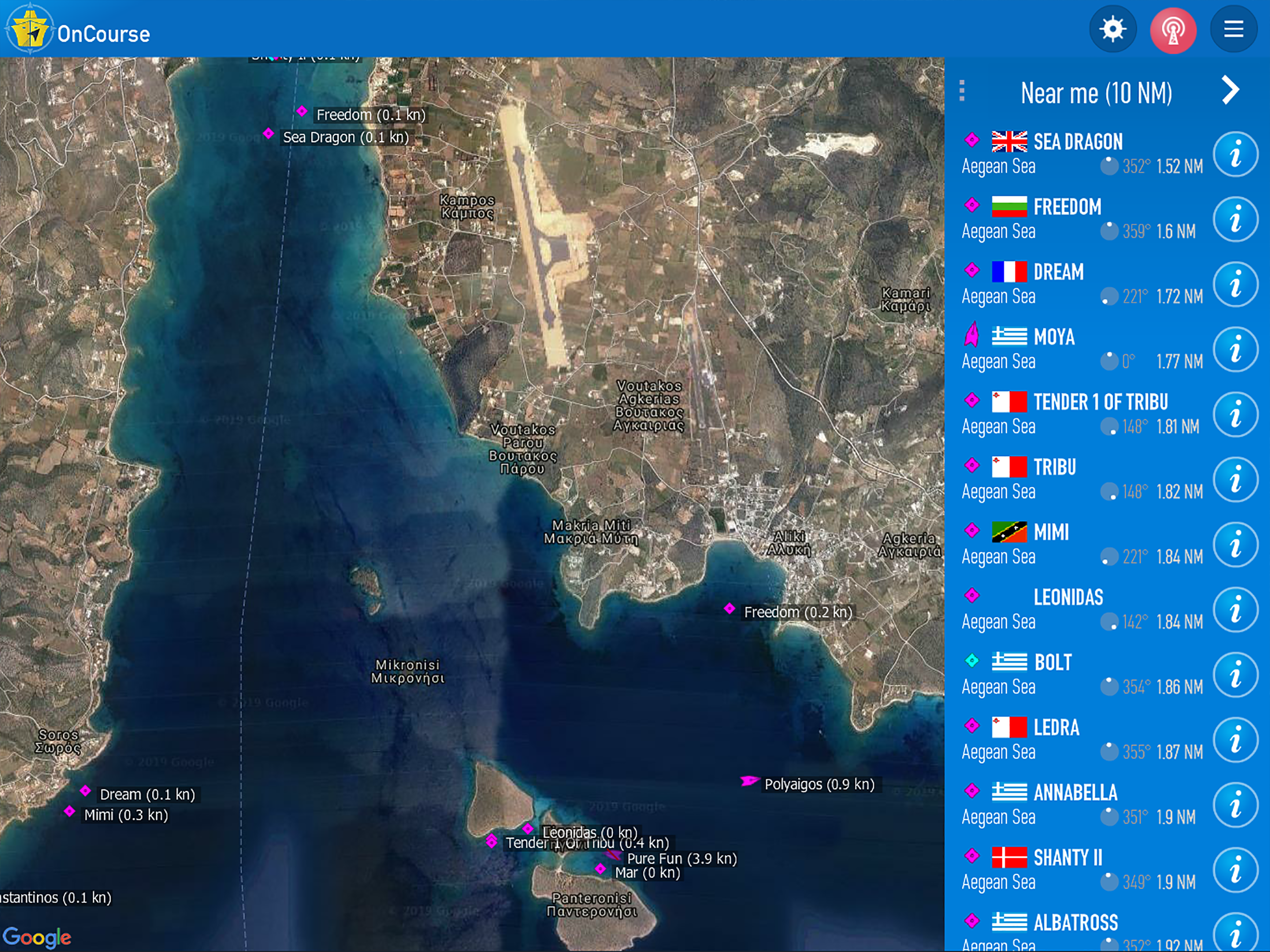
Task: Select the Dream vessel list entry
Action: pos(1058,272)
